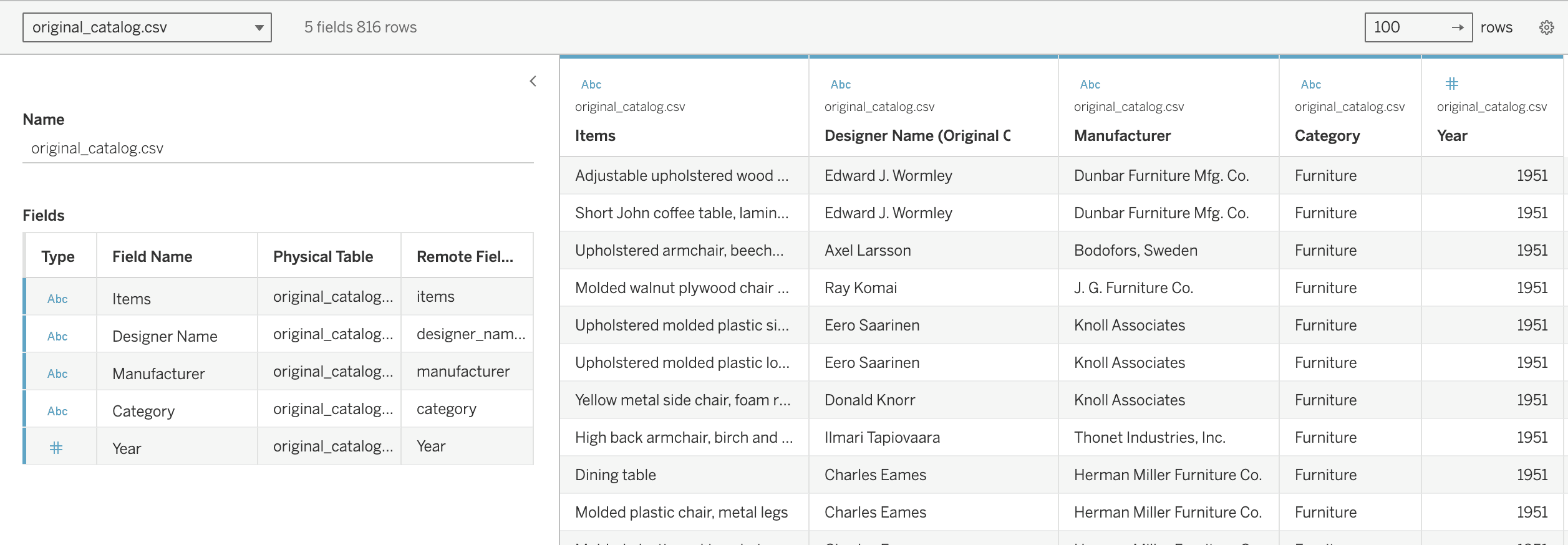Change data type icon for Designer Name field
Image resolution: width=1568 pixels, height=545 pixels.
(57, 336)
